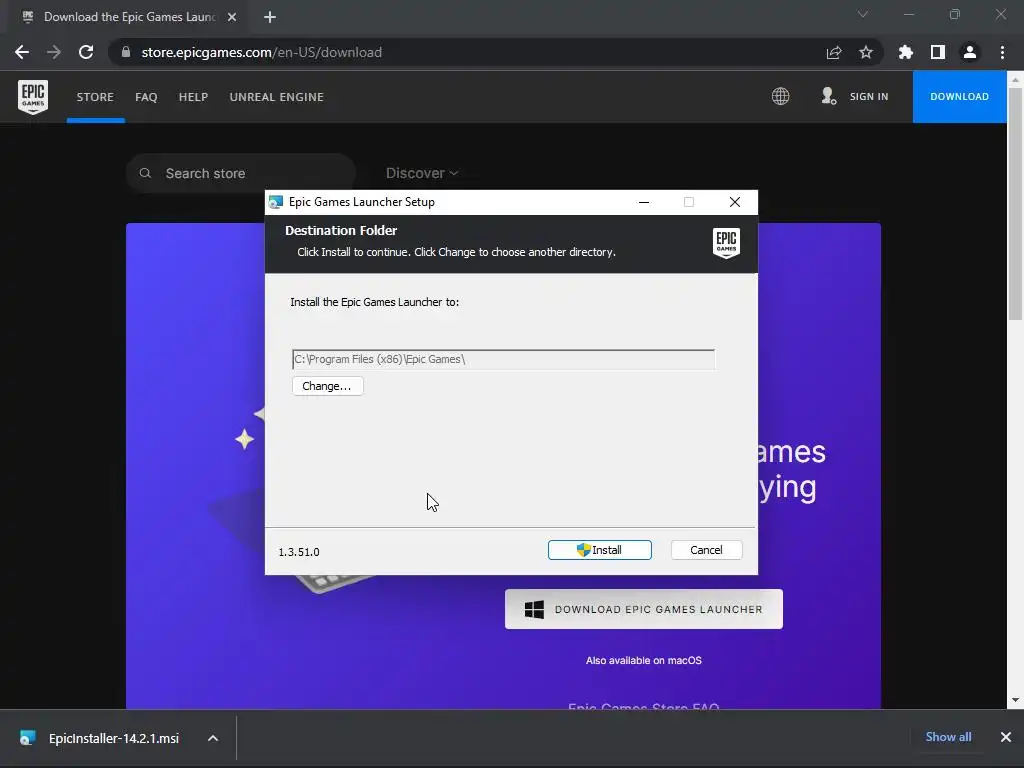
Task: Expand the Discover dropdown
Action: (422, 173)
